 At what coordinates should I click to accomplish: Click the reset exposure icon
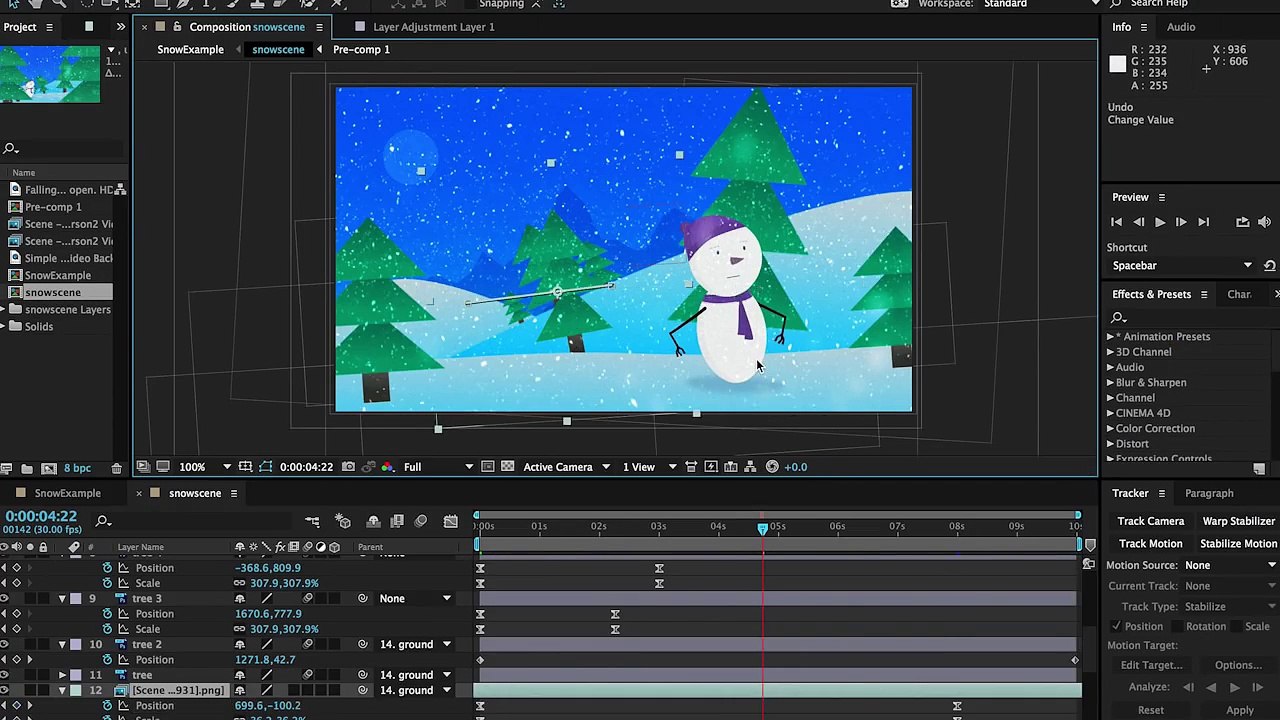(x=772, y=467)
